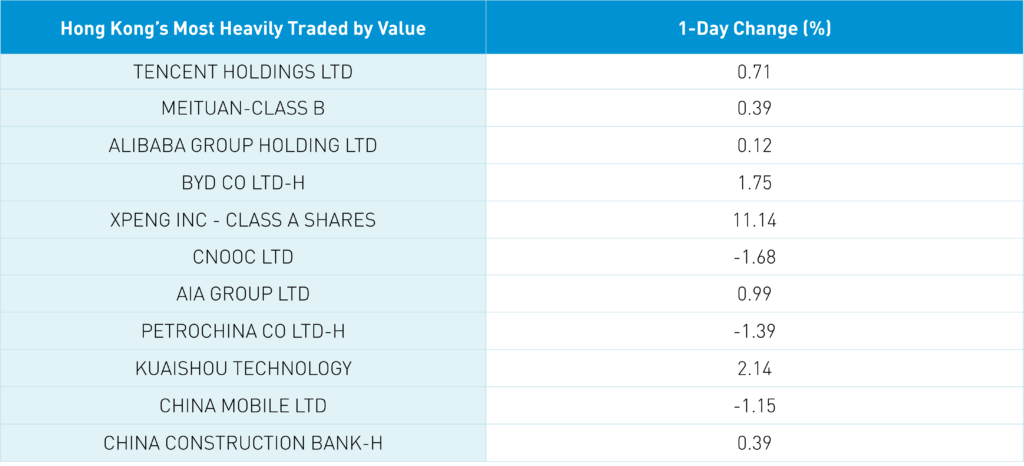Click AIA Group Ltd stock name
Viewport: 1024px width, 466px height.
tap(243, 294)
